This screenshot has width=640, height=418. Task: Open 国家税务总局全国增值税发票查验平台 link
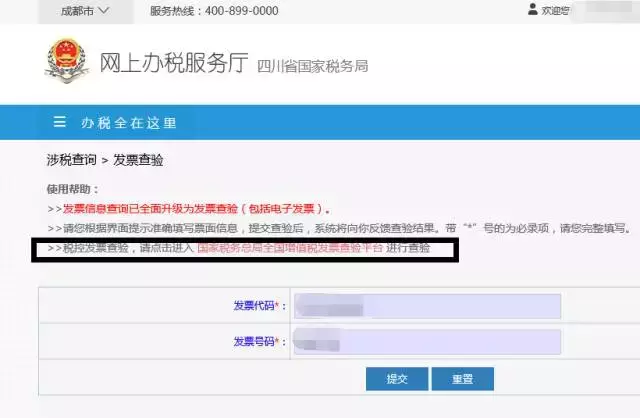point(290,248)
